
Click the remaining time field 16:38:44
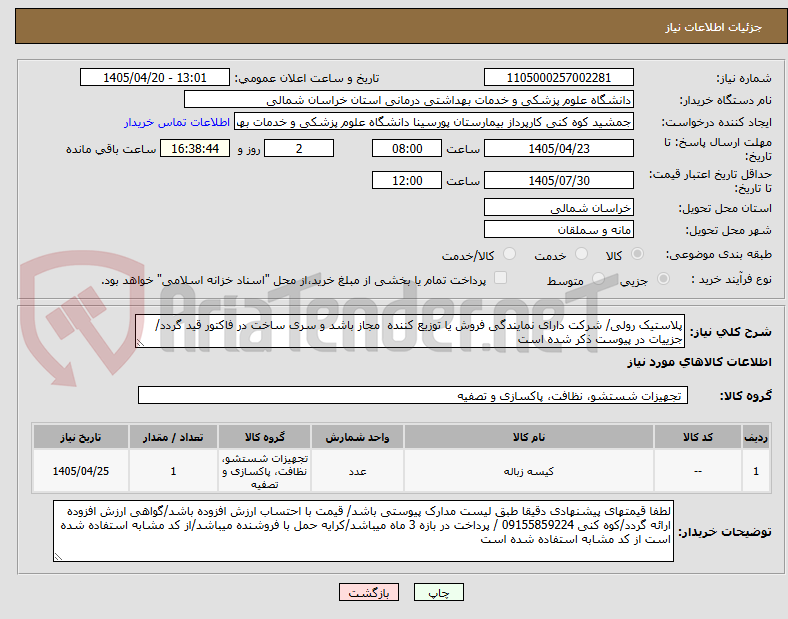[x=195, y=148]
